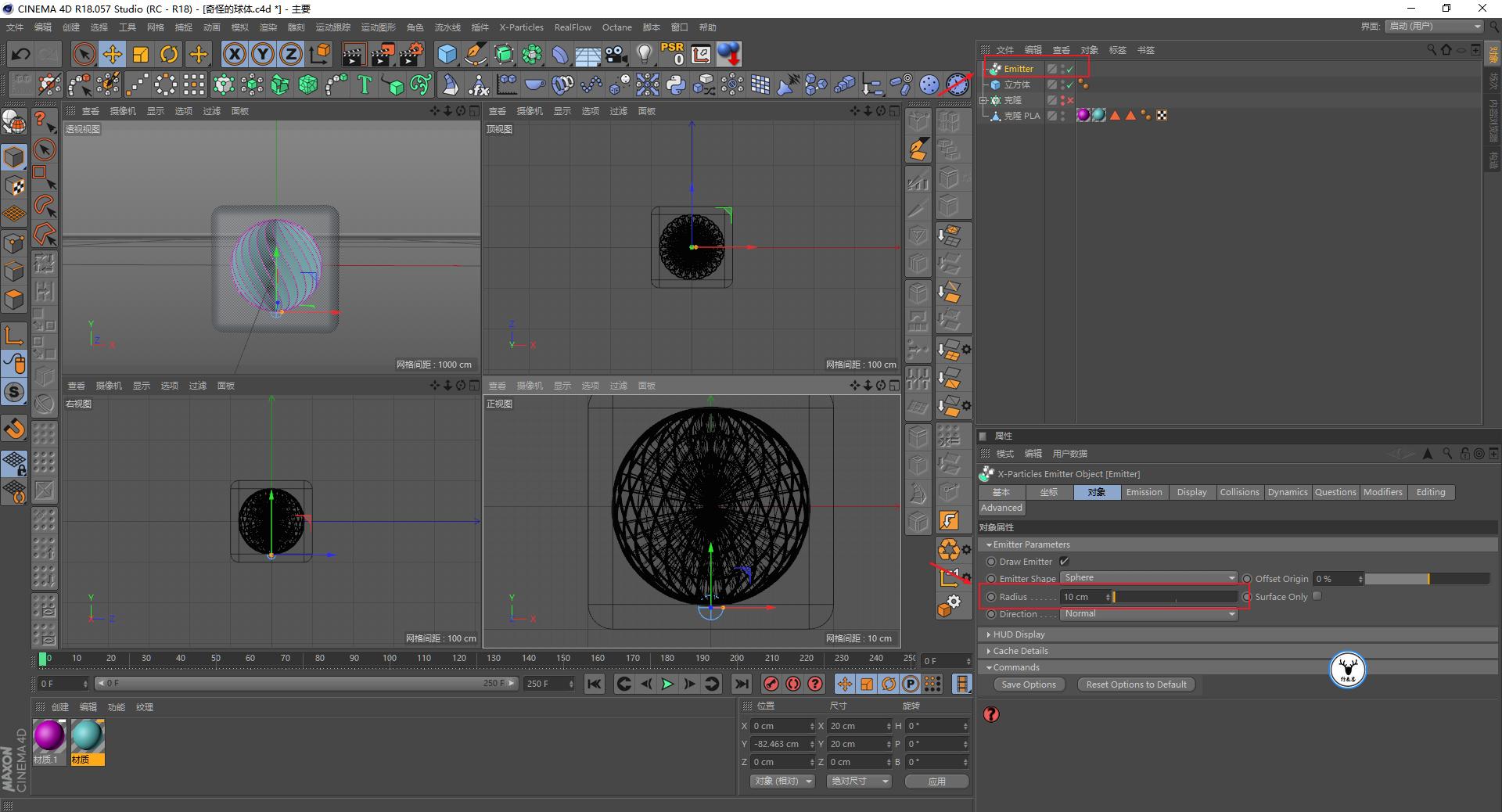The image size is (1502, 812).
Task: Click Reset Options to Default
Action: pyautogui.click(x=1136, y=684)
